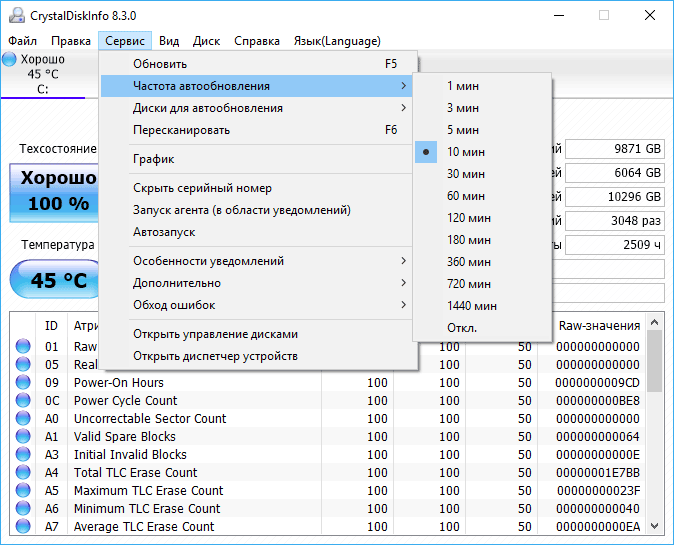The image size is (674, 545).
Task: Click raw value 0000000009CD
Action: pyautogui.click(x=597, y=383)
